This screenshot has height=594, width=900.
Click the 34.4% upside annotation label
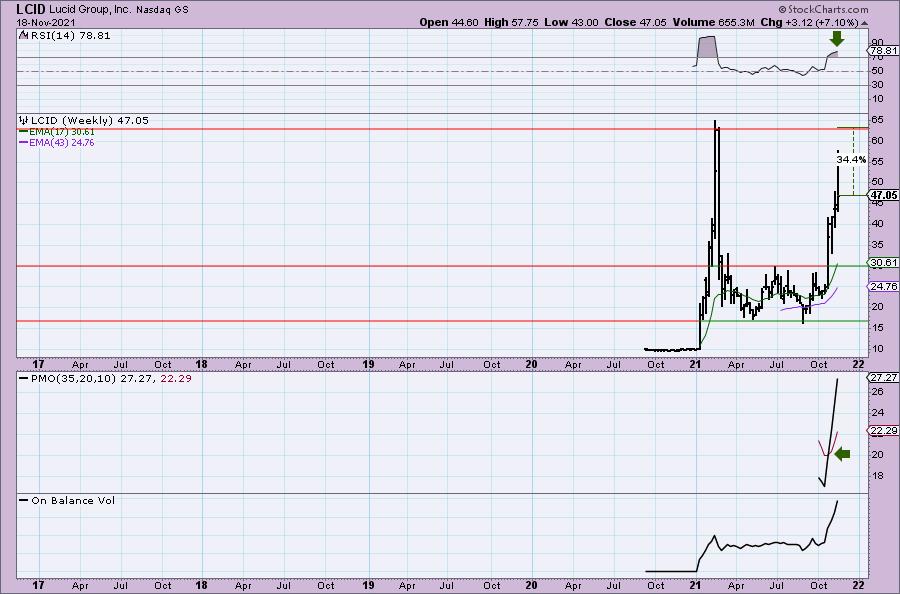tap(851, 160)
